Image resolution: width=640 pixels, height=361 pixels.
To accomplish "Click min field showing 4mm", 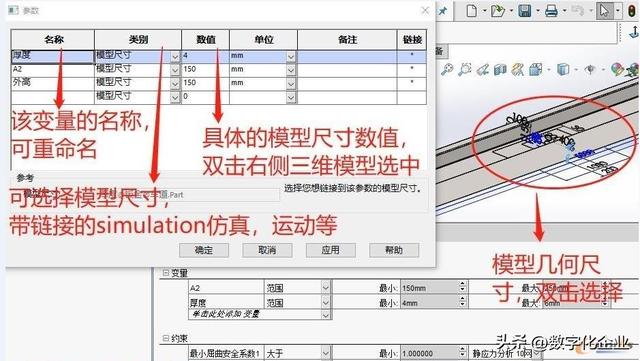I will [x=429, y=303].
